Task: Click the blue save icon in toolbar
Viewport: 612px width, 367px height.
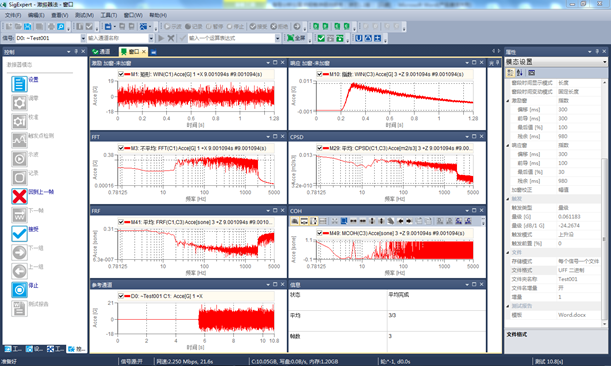Action: pyautogui.click(x=28, y=27)
